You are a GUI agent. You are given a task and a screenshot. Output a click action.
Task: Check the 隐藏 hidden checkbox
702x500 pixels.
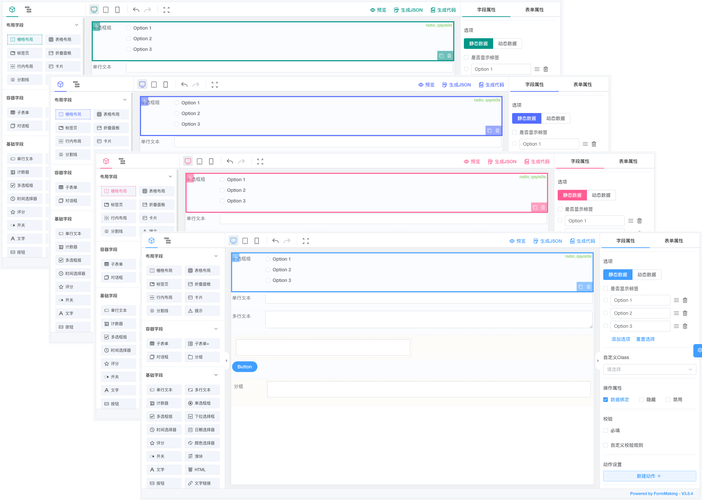(643, 399)
